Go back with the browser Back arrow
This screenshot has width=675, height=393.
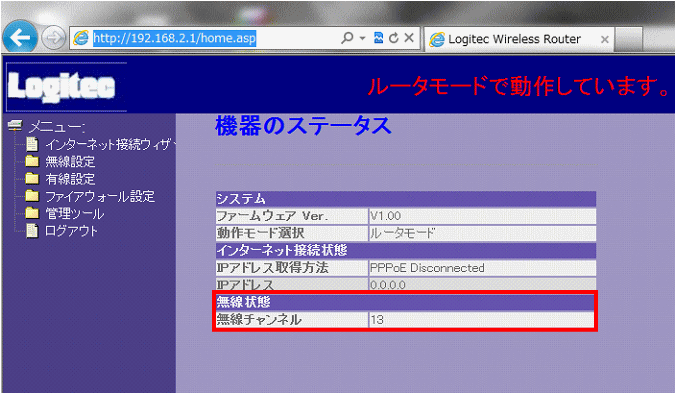19,38
